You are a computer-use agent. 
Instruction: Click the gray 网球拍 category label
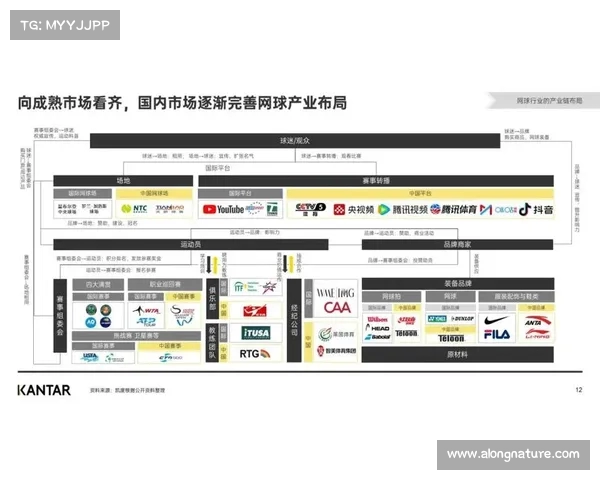[391, 296]
